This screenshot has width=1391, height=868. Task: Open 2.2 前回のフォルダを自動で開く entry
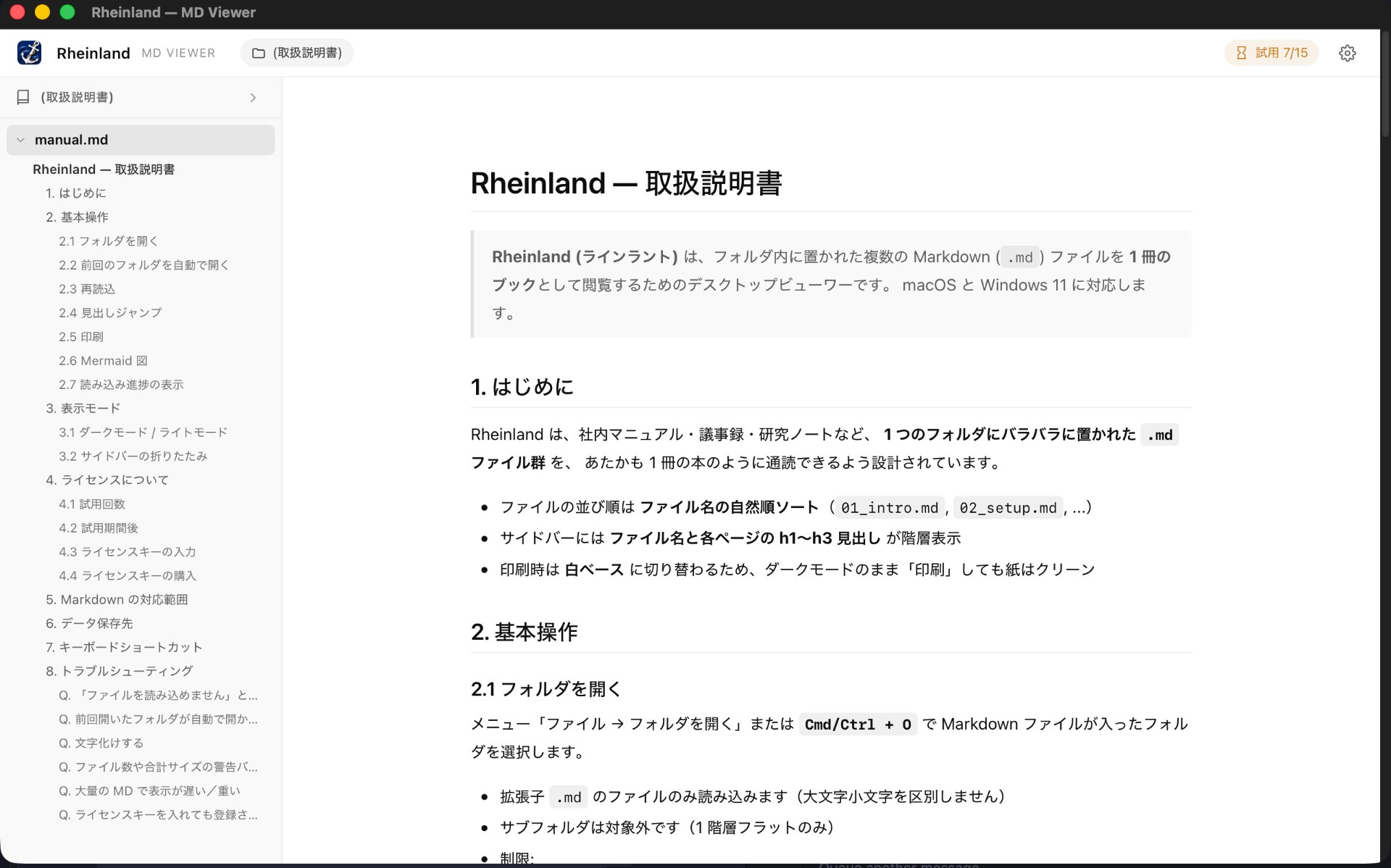tap(144, 264)
